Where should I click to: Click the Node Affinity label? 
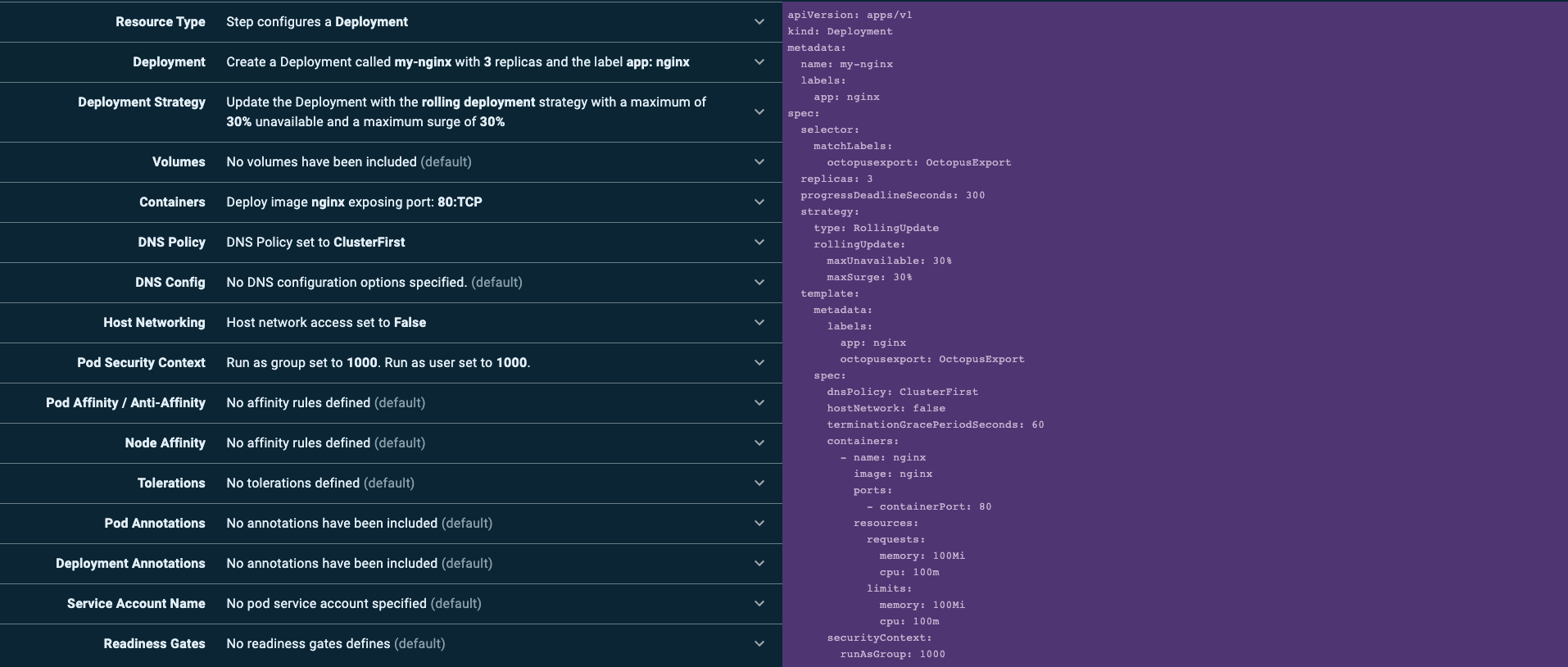point(165,443)
